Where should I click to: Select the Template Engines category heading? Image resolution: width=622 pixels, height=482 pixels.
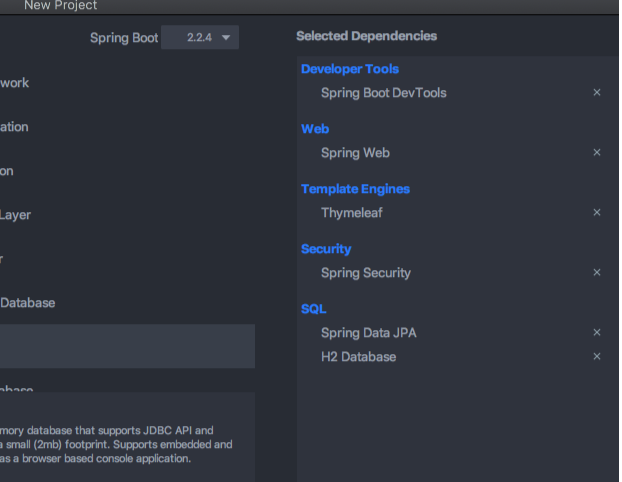(355, 189)
